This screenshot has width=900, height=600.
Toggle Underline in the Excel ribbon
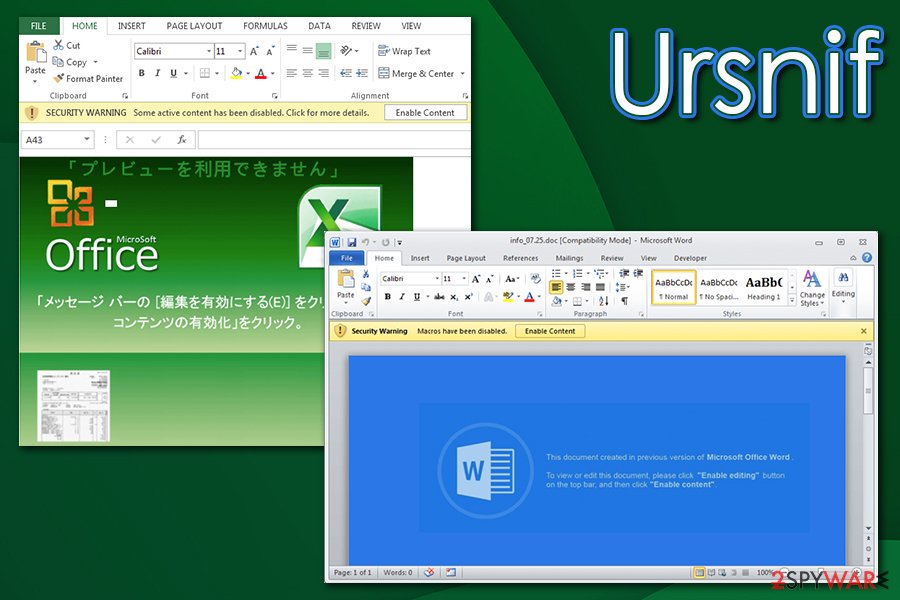pyautogui.click(x=173, y=73)
